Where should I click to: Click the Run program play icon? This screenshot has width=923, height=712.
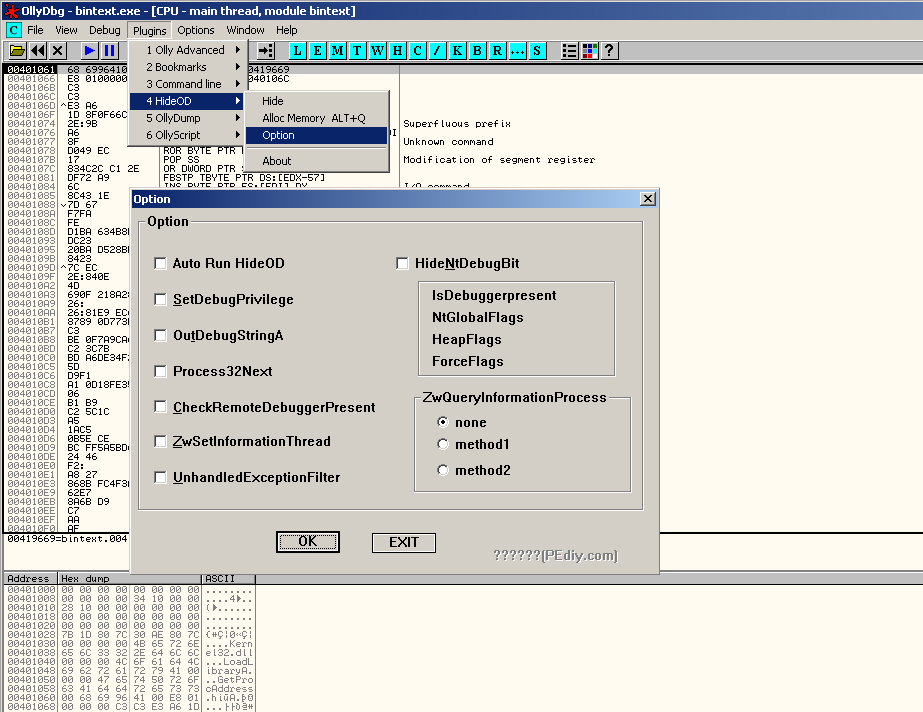[90, 50]
